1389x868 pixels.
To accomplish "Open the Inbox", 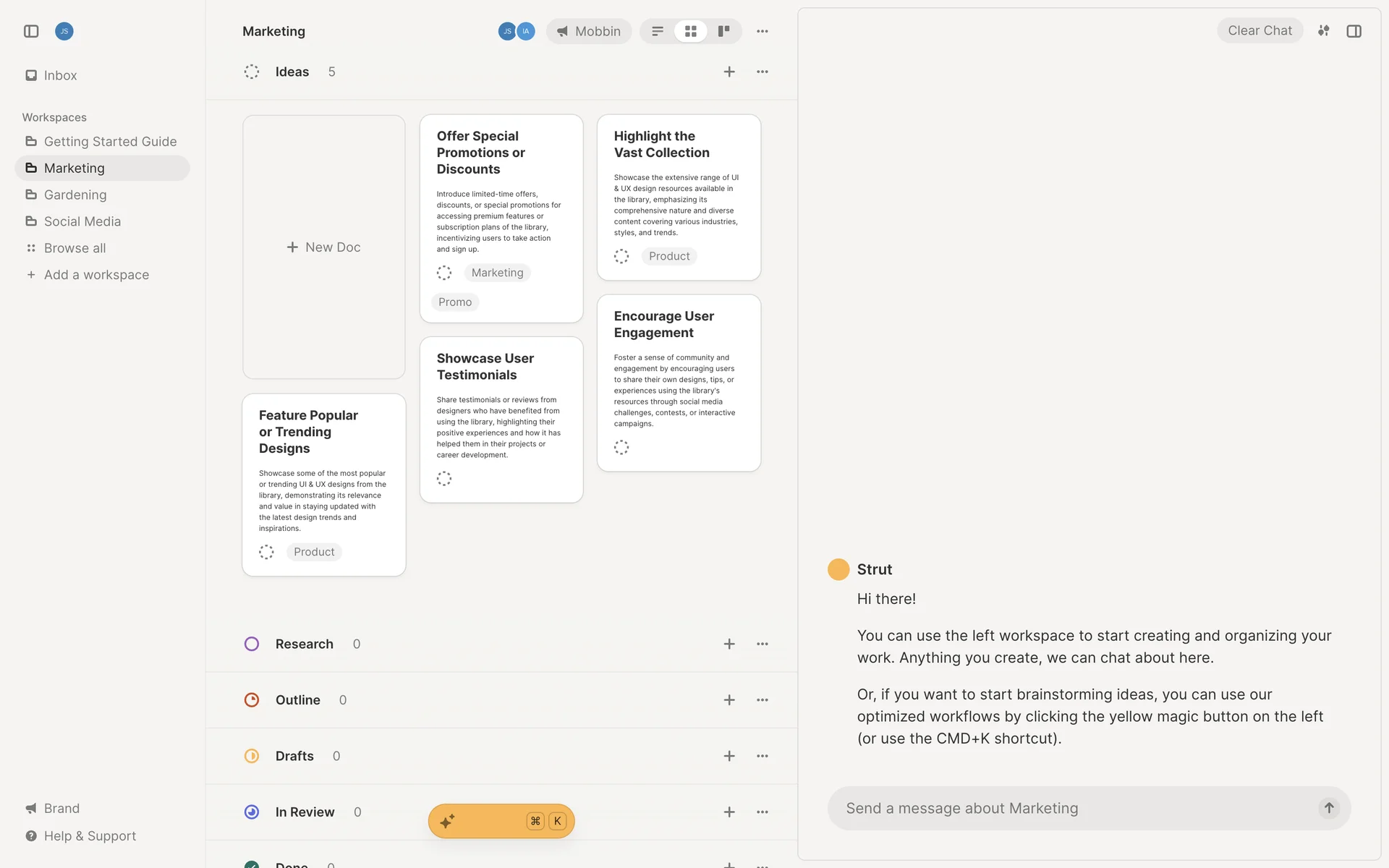I will pyautogui.click(x=60, y=75).
